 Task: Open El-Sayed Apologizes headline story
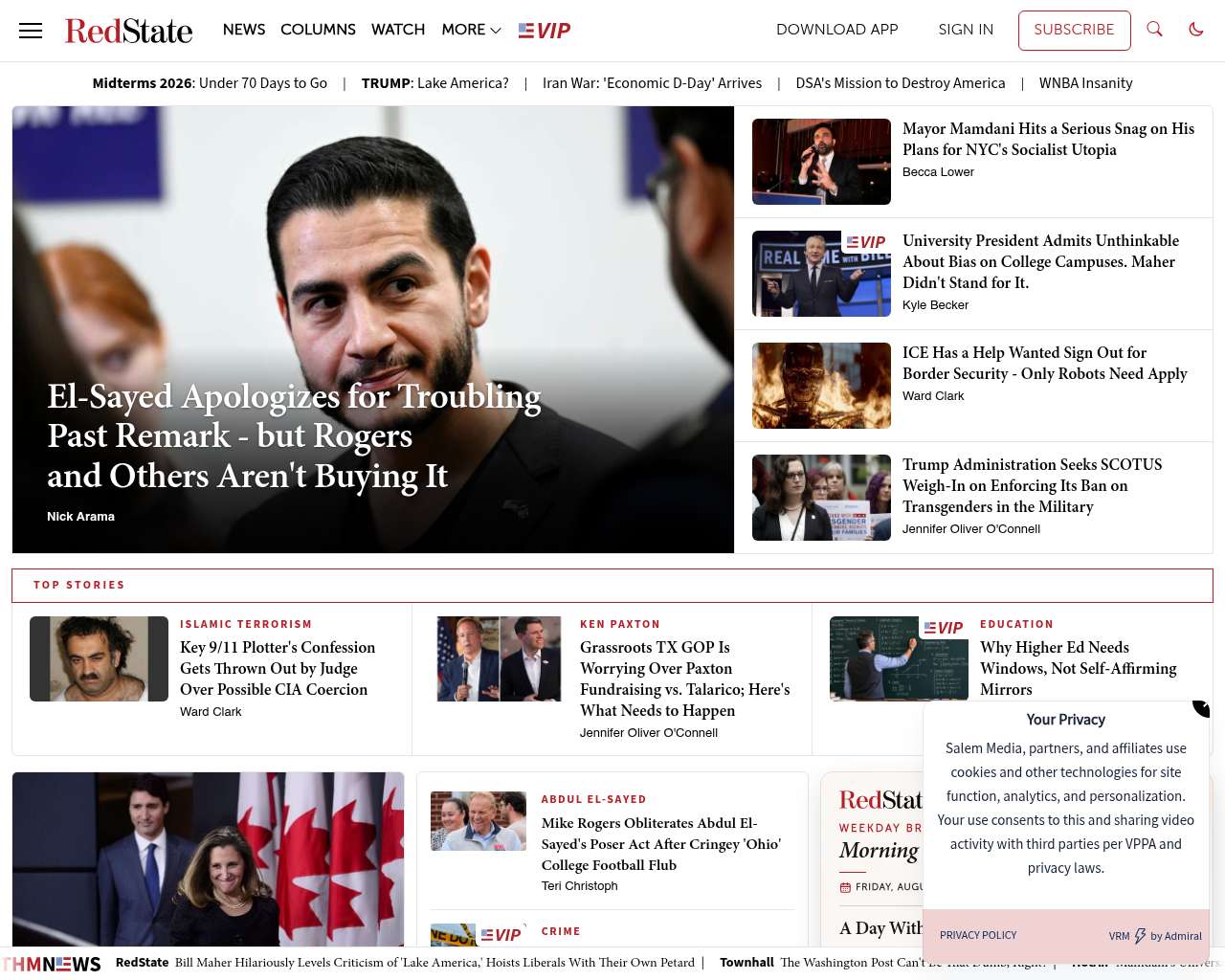click(x=294, y=435)
